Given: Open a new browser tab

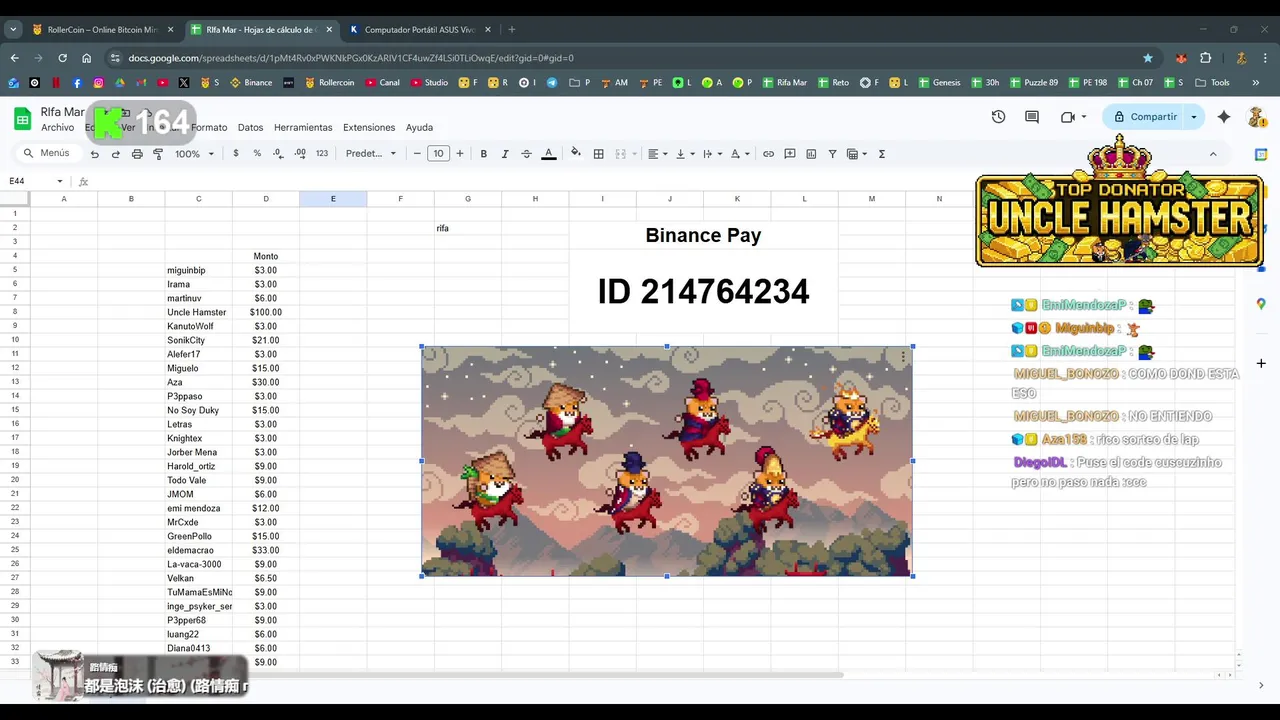Looking at the screenshot, I should 512,30.
